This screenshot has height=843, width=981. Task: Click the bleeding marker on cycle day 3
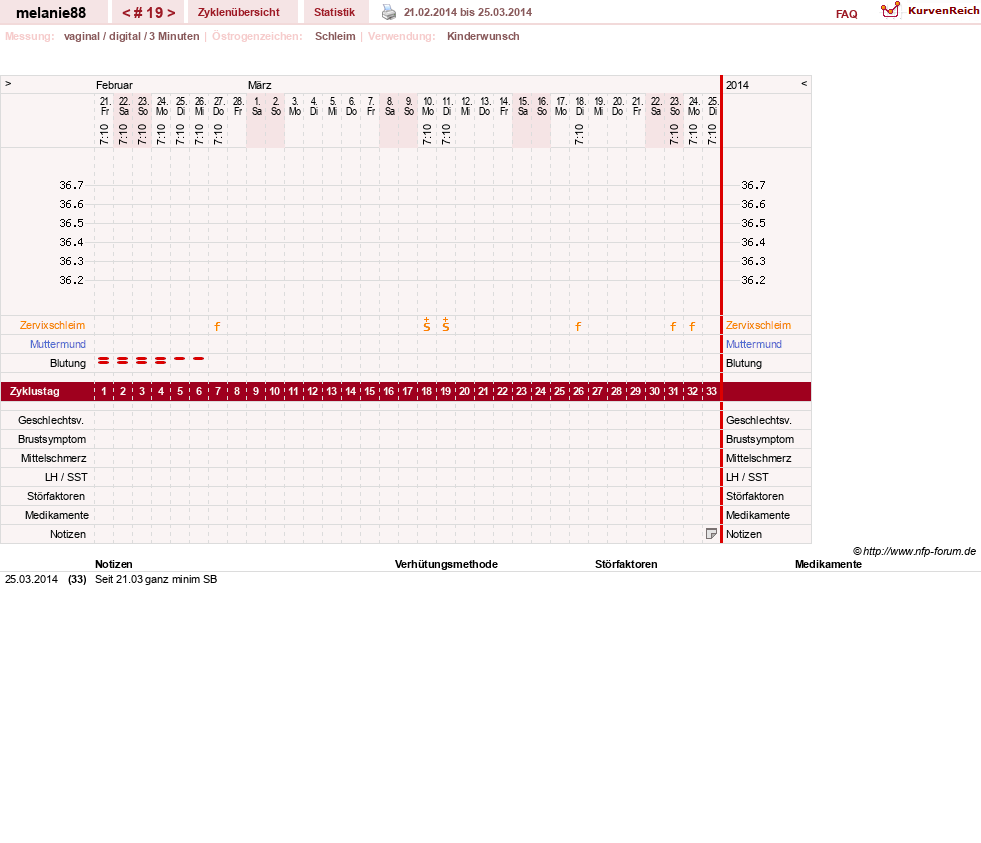141,360
